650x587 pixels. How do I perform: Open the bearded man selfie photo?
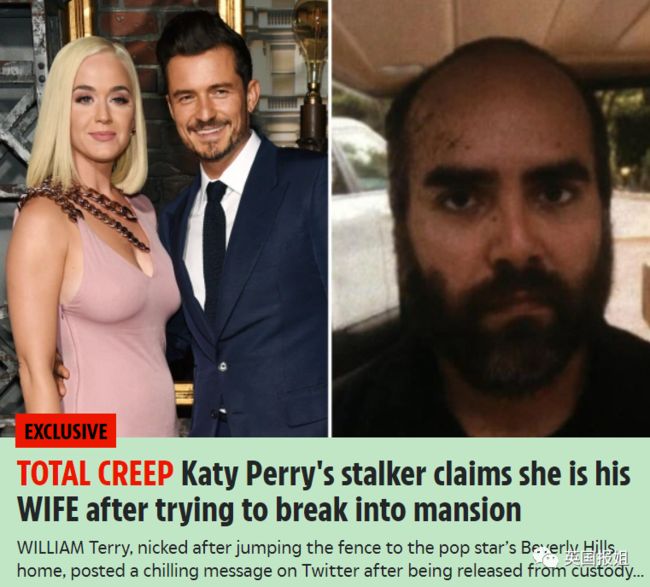pos(491,218)
